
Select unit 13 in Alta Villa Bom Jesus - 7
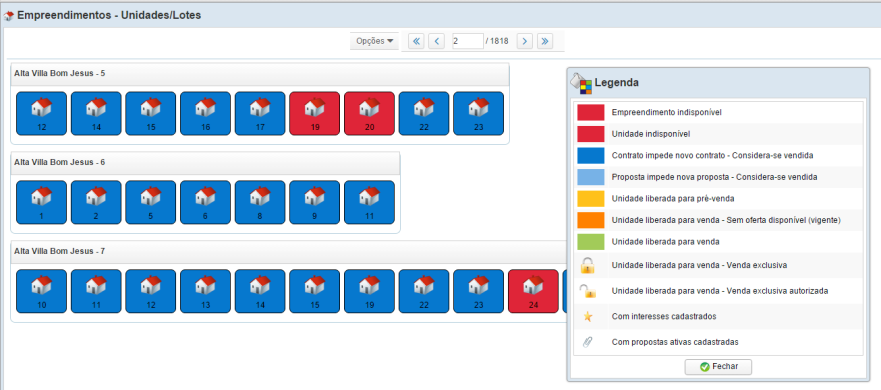click(x=206, y=291)
